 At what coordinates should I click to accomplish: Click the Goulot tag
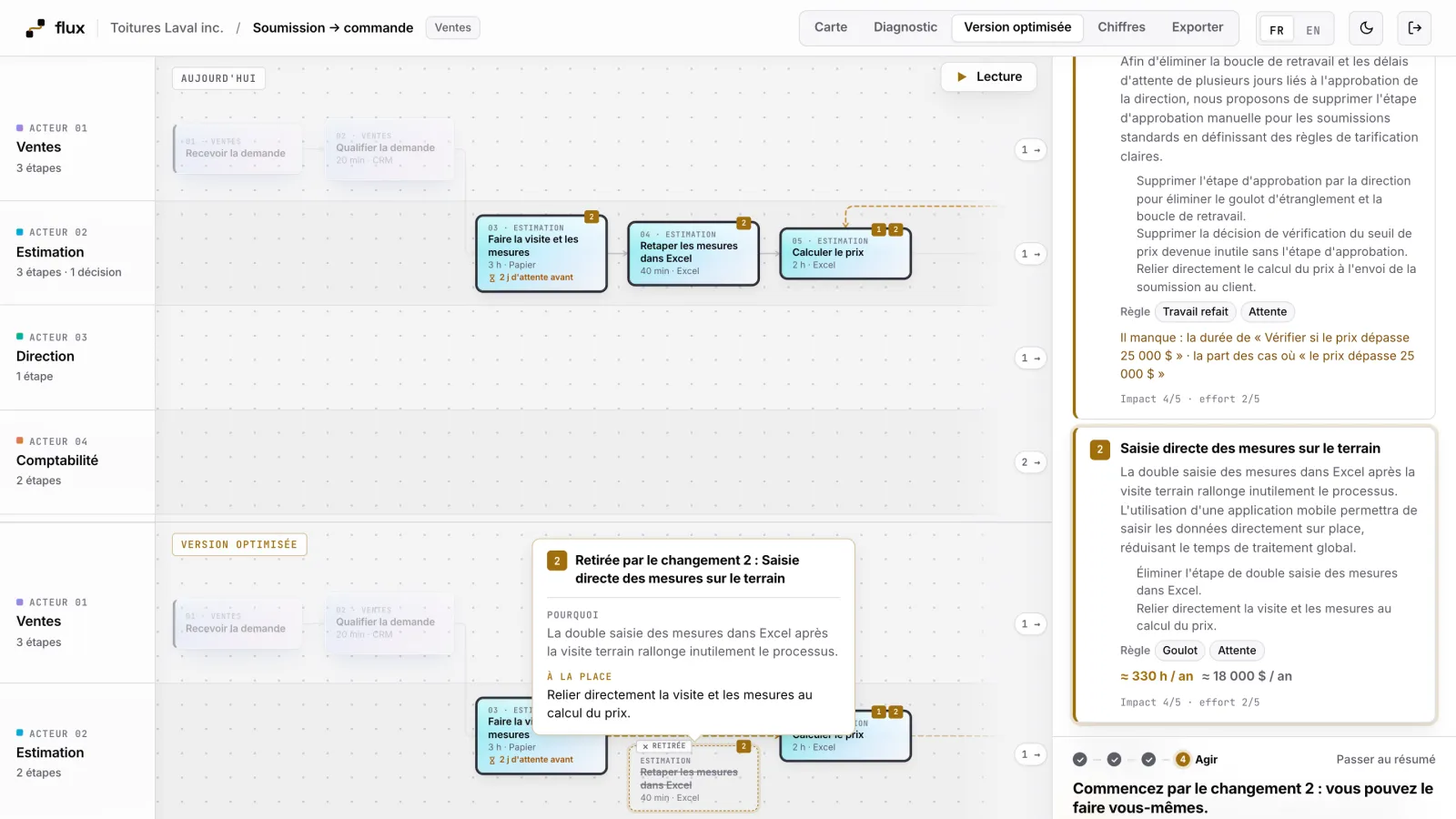[1179, 651]
